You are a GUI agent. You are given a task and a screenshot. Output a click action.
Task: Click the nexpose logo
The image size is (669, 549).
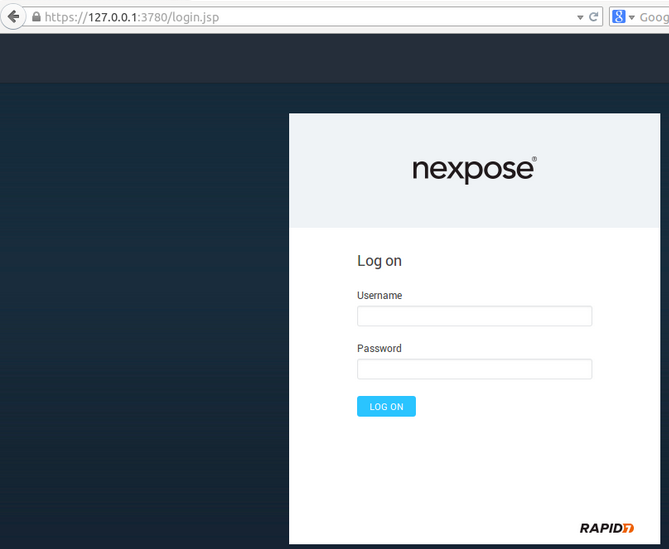[474, 169]
